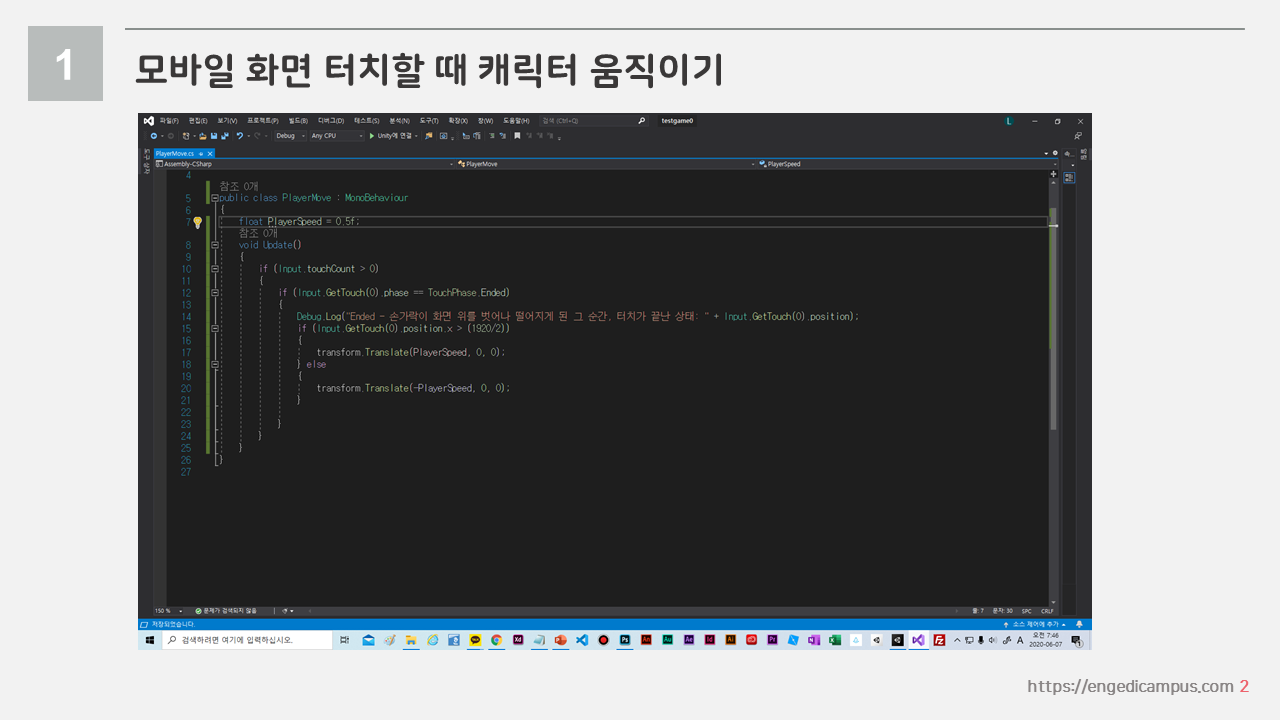Screen dimensions: 1280x720
Task: Click the Task View icon in the taskbar
Action: point(344,640)
